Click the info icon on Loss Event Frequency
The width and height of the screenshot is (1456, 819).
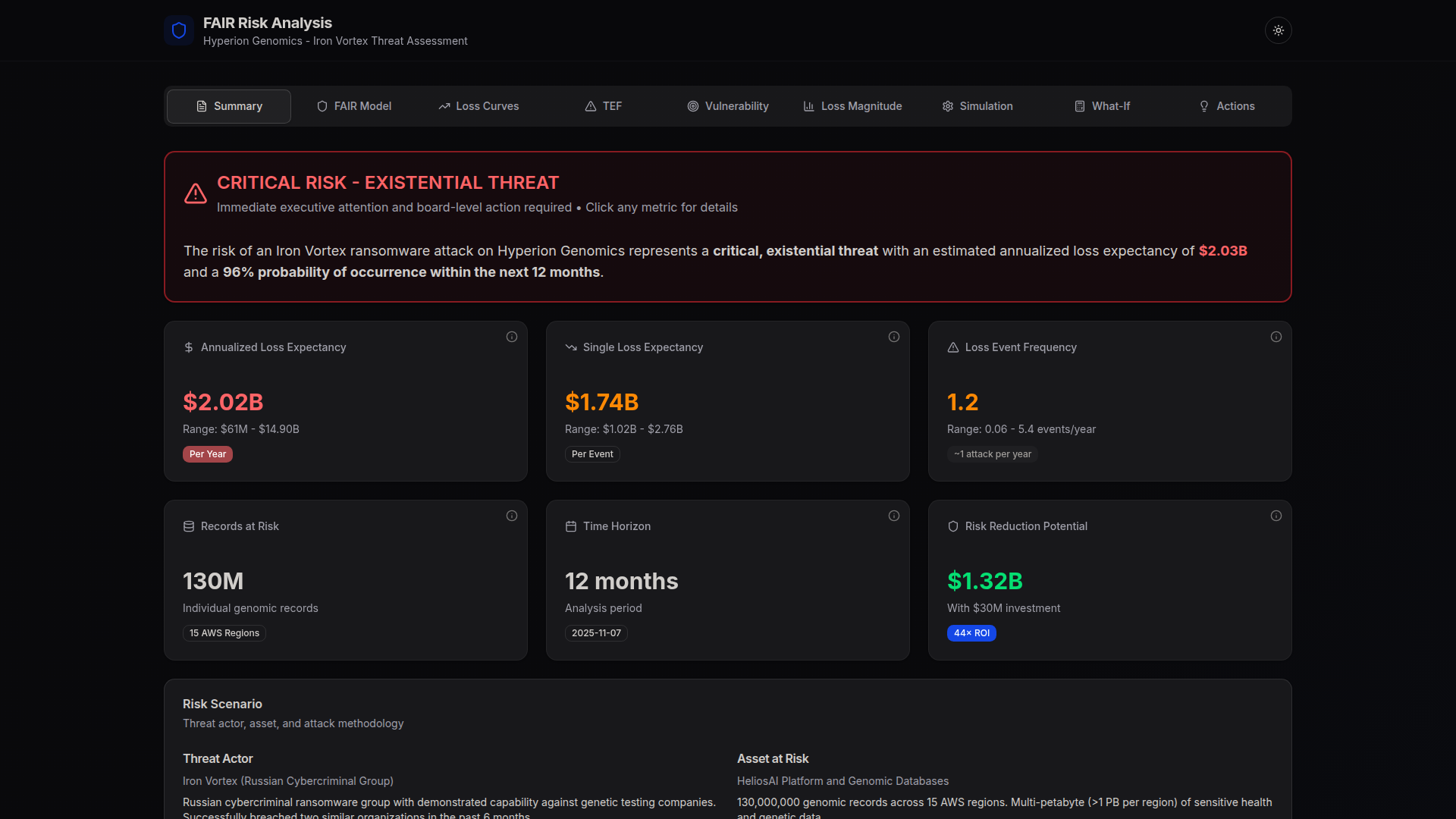pos(1276,337)
